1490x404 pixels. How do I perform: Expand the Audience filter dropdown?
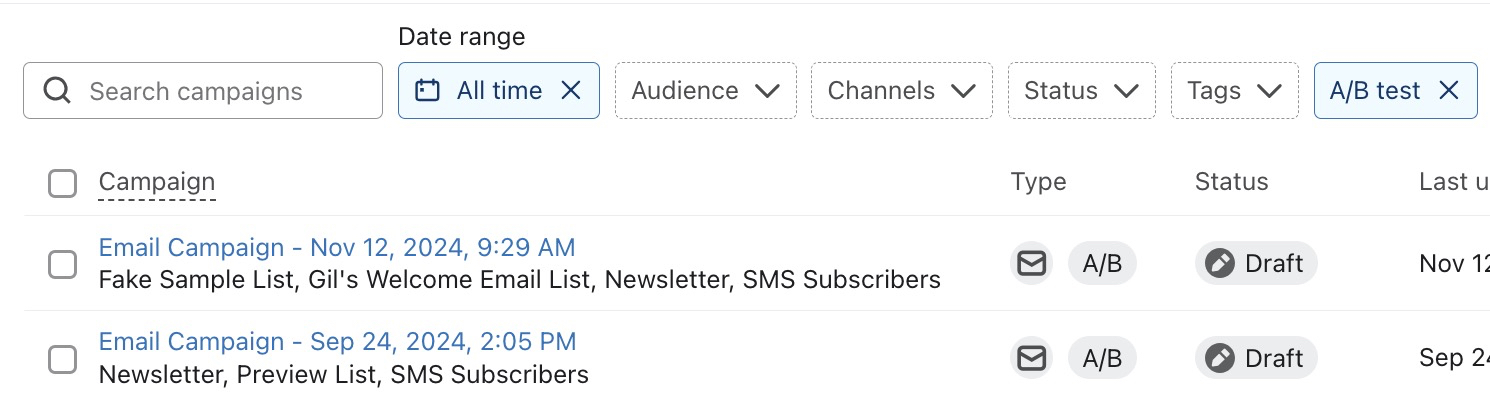(705, 91)
